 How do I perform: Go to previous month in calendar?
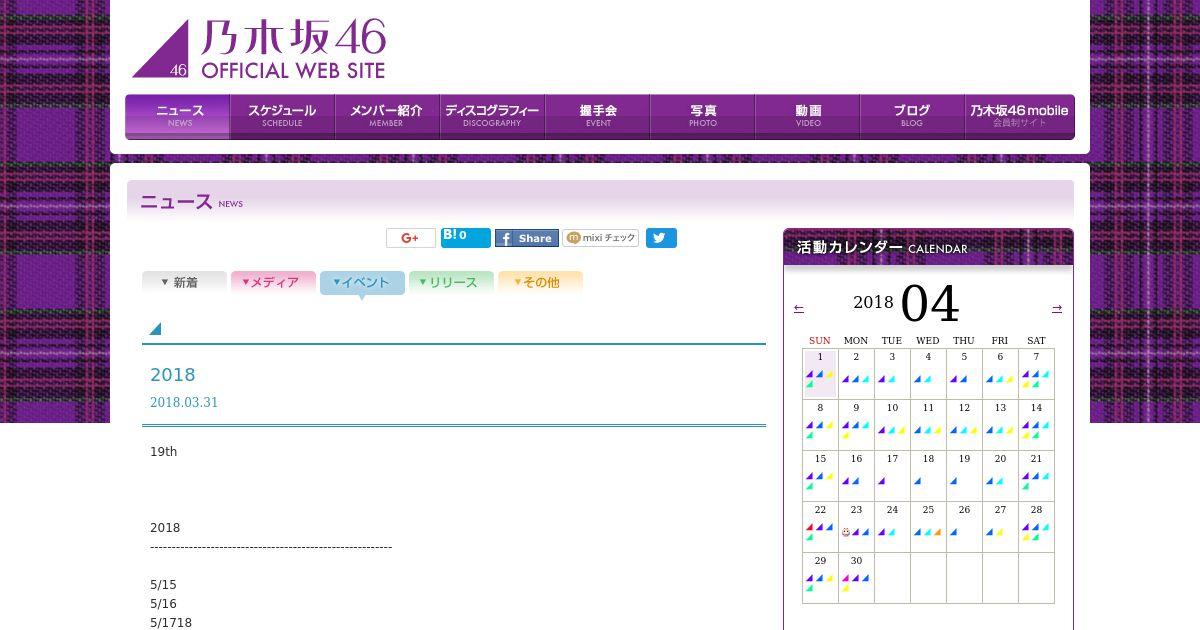799,308
